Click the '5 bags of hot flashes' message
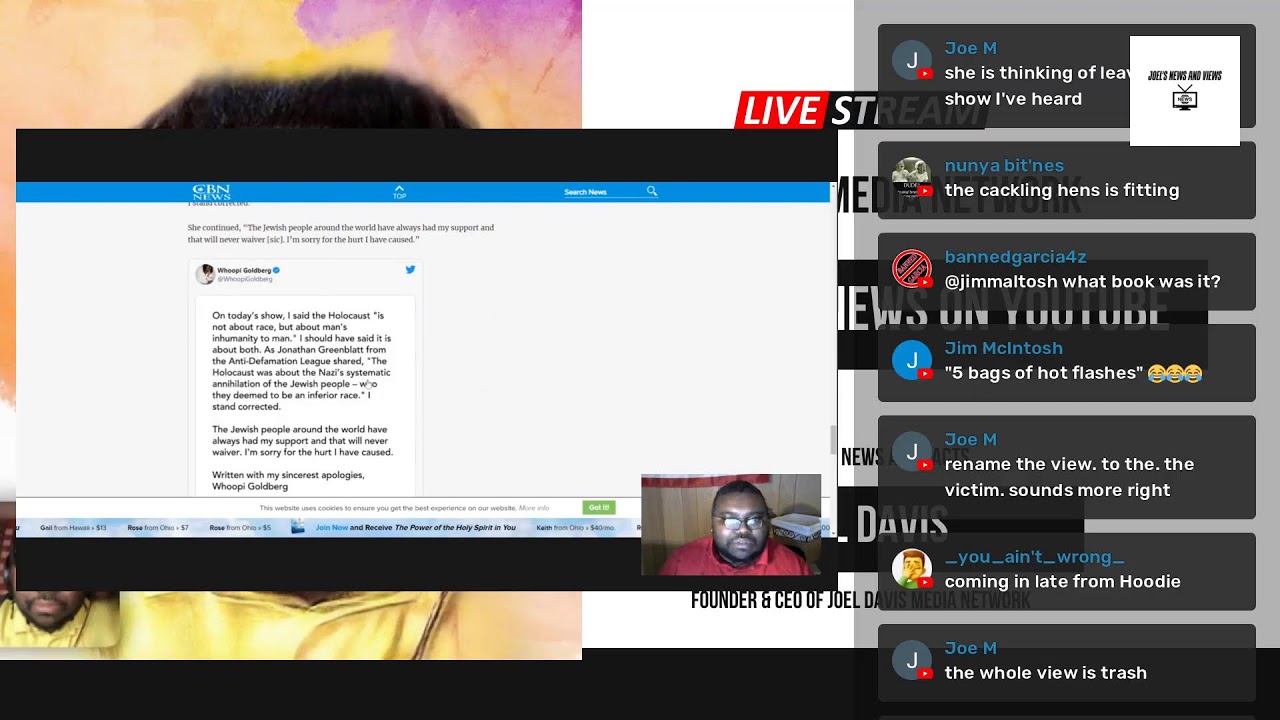Image resolution: width=1280 pixels, height=720 pixels. pos(1073,373)
